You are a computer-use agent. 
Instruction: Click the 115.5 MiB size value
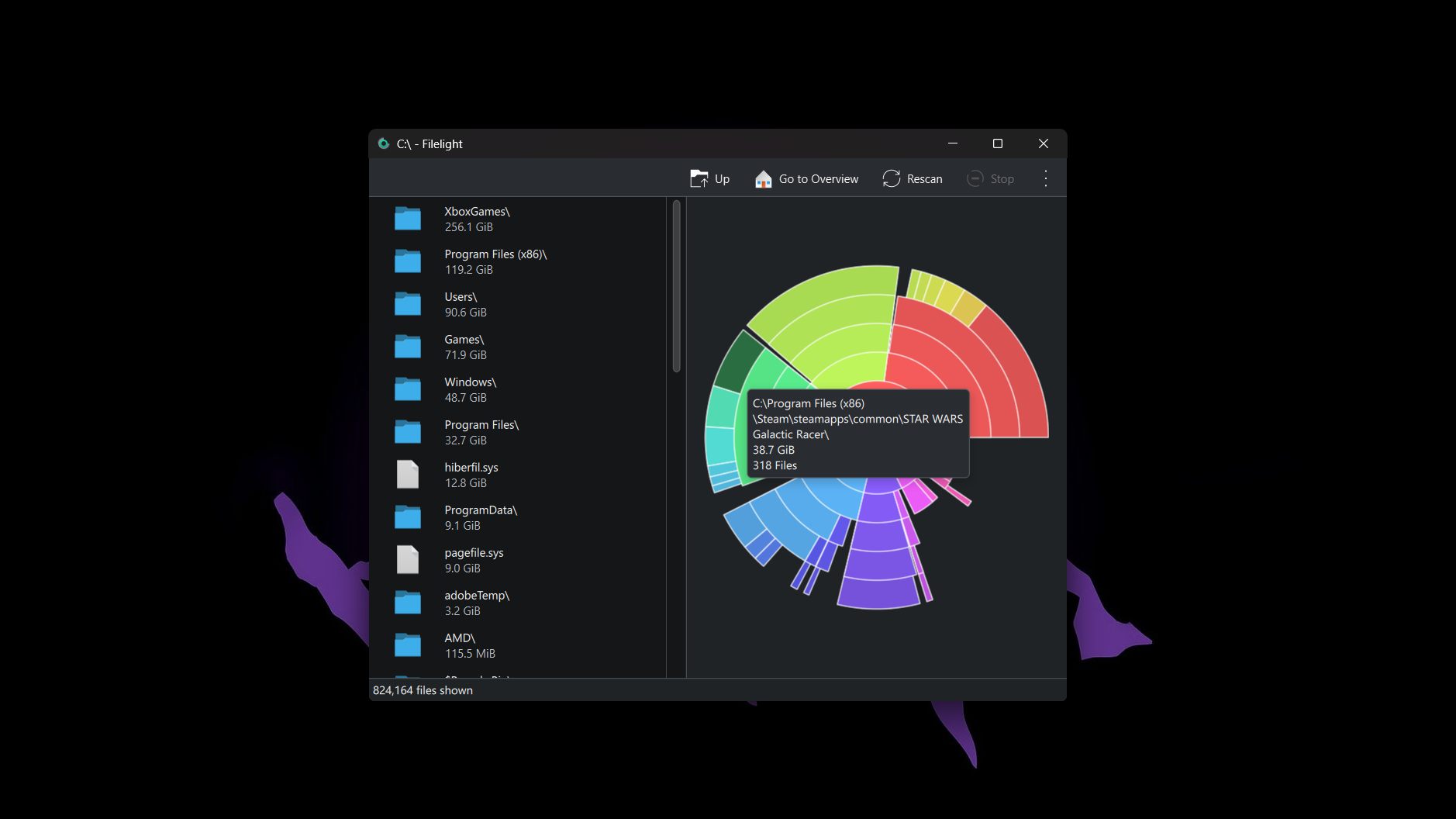tap(470, 654)
